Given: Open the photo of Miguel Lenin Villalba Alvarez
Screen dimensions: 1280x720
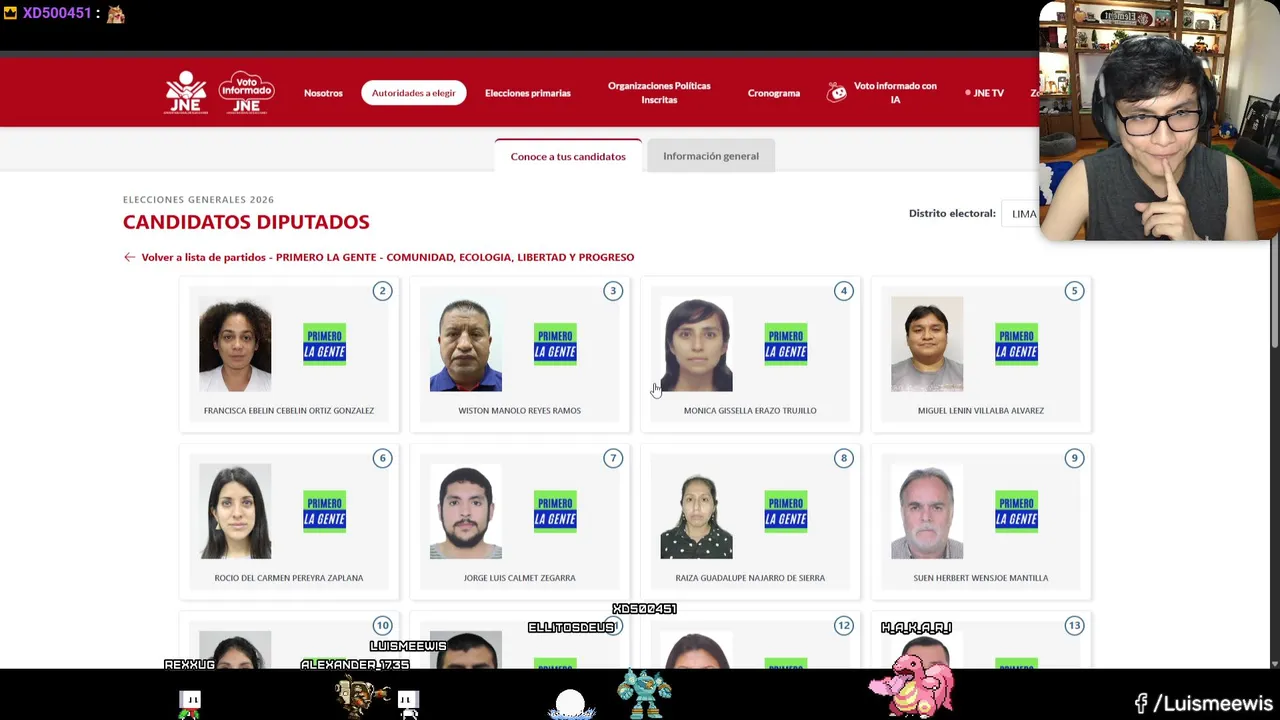Looking at the screenshot, I should click(x=927, y=344).
